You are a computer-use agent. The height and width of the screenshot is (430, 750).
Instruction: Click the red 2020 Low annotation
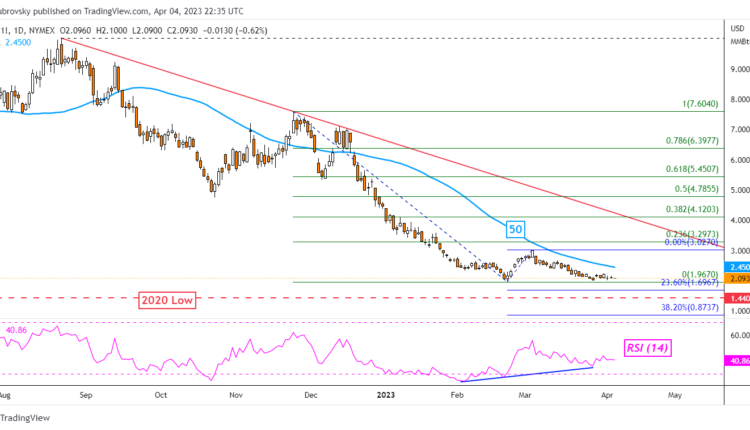[167, 299]
